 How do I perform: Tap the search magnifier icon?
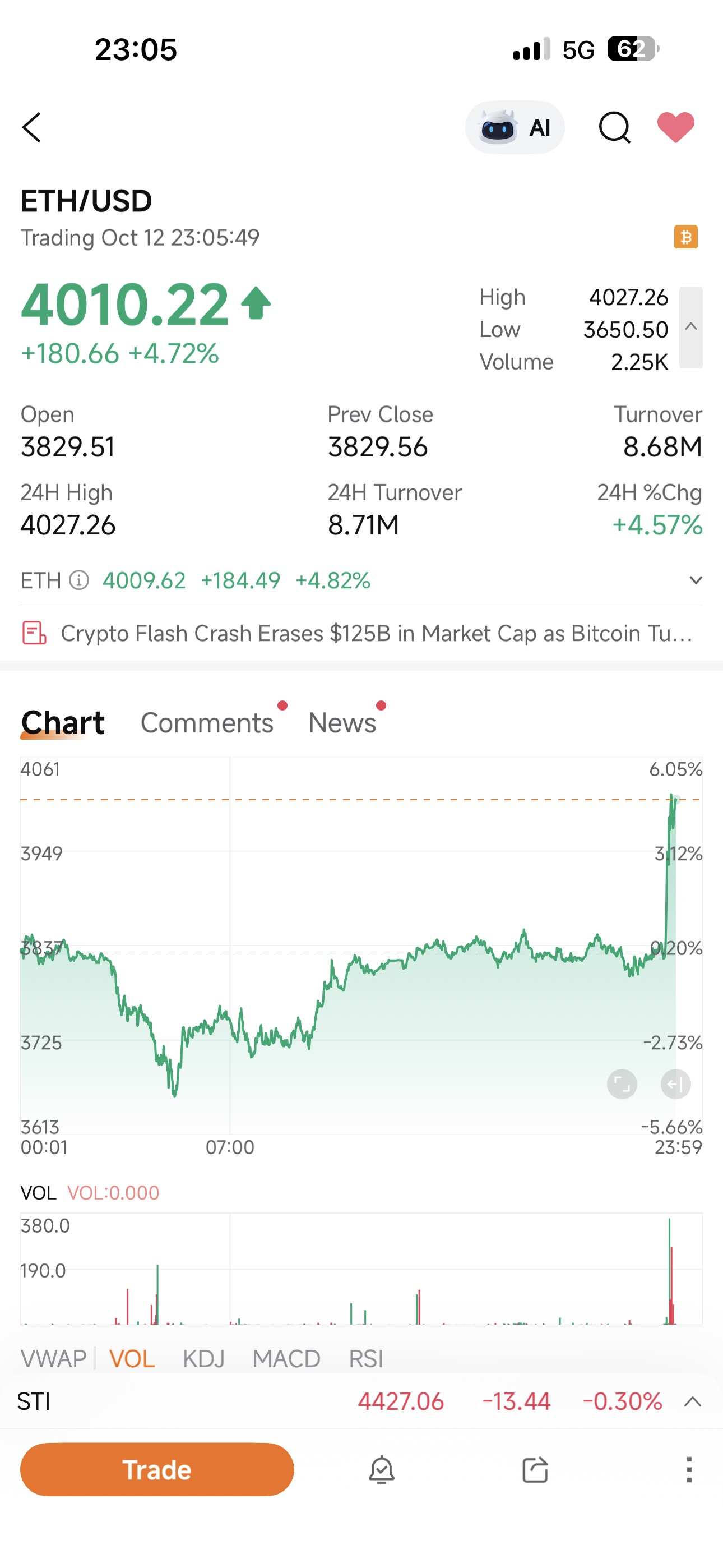(x=614, y=127)
